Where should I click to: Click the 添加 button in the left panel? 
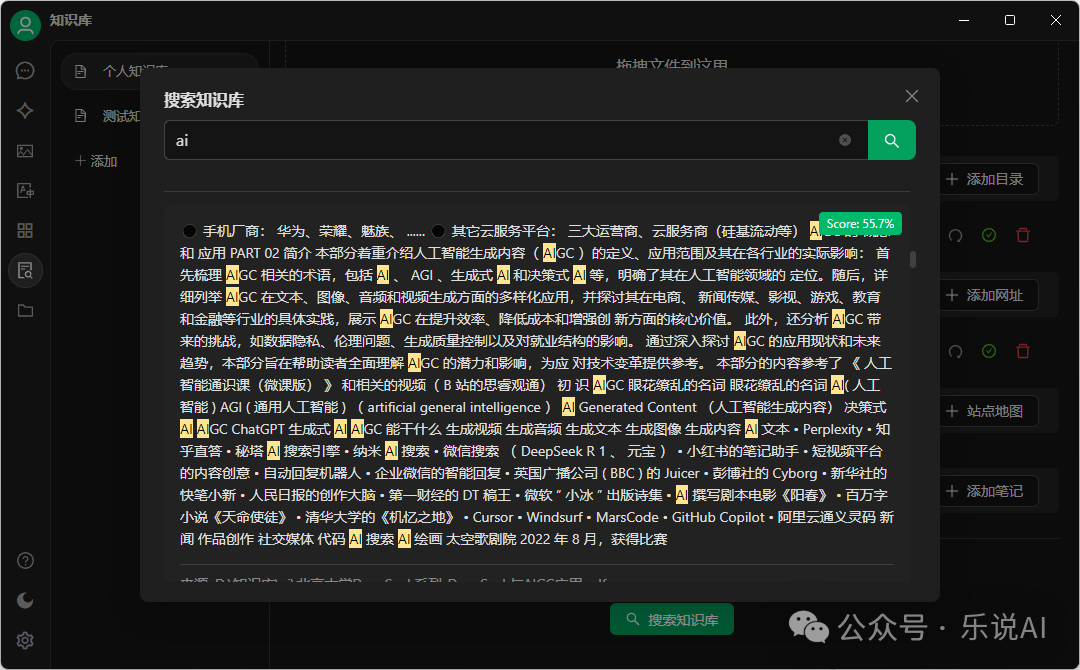coord(96,161)
